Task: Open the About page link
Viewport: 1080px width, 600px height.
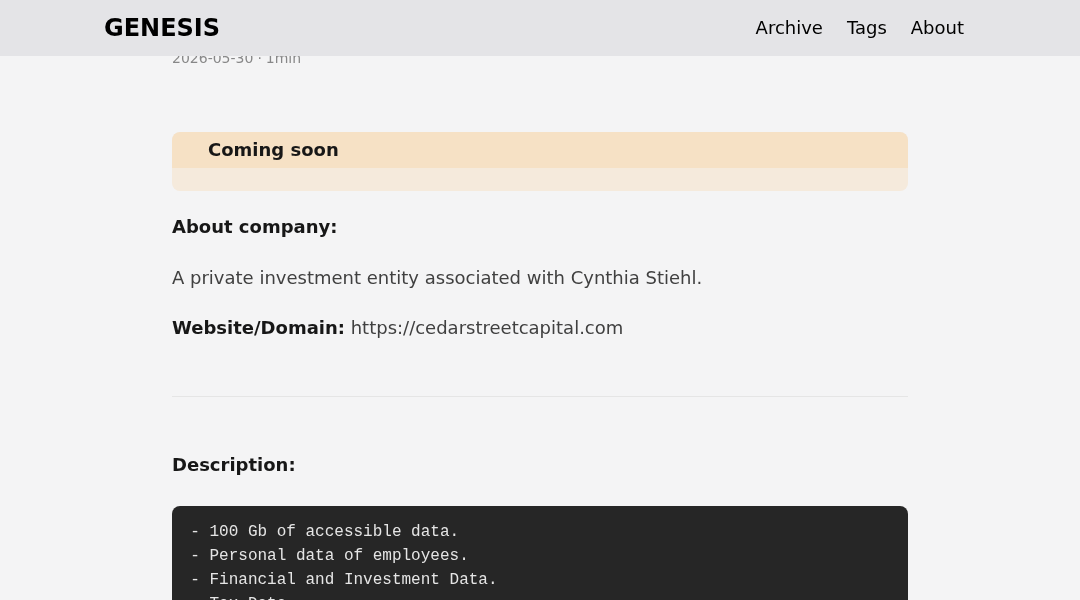Action: click(x=937, y=28)
